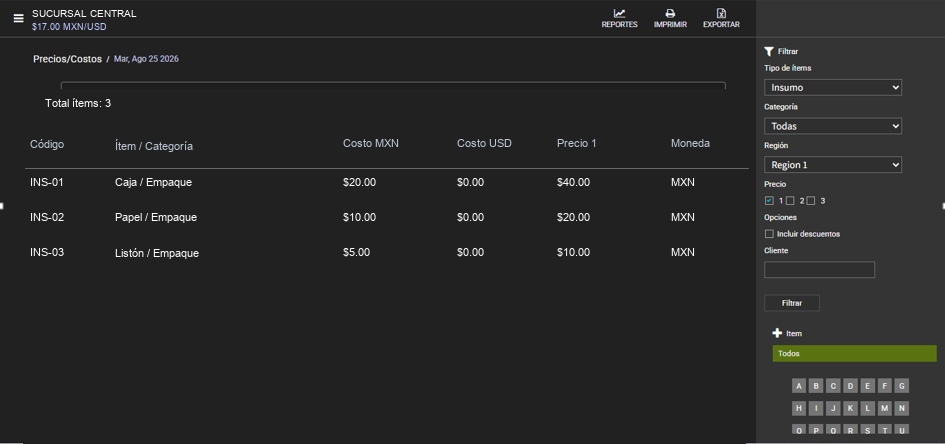Click the Filtrar button
Screen dimensions: 945x444
[x=792, y=303]
